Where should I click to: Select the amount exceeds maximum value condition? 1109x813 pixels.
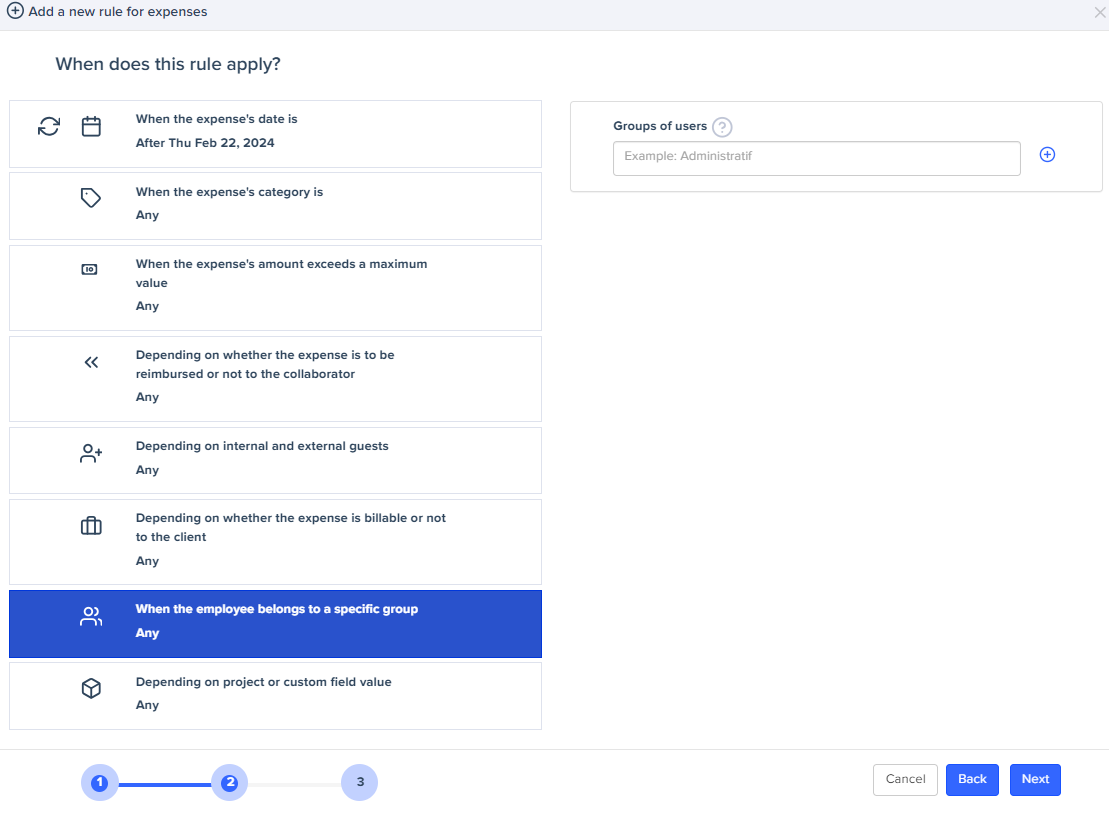(275, 287)
